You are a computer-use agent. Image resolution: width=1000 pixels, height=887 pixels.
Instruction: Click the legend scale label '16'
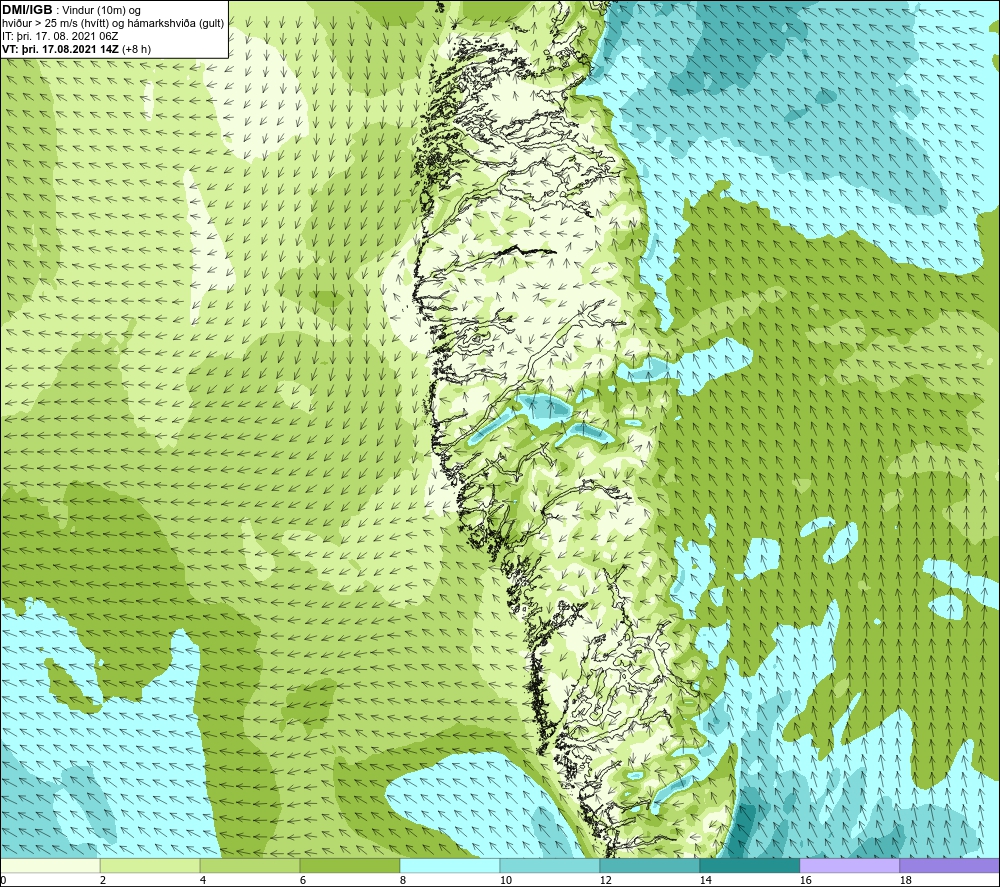pos(805,880)
